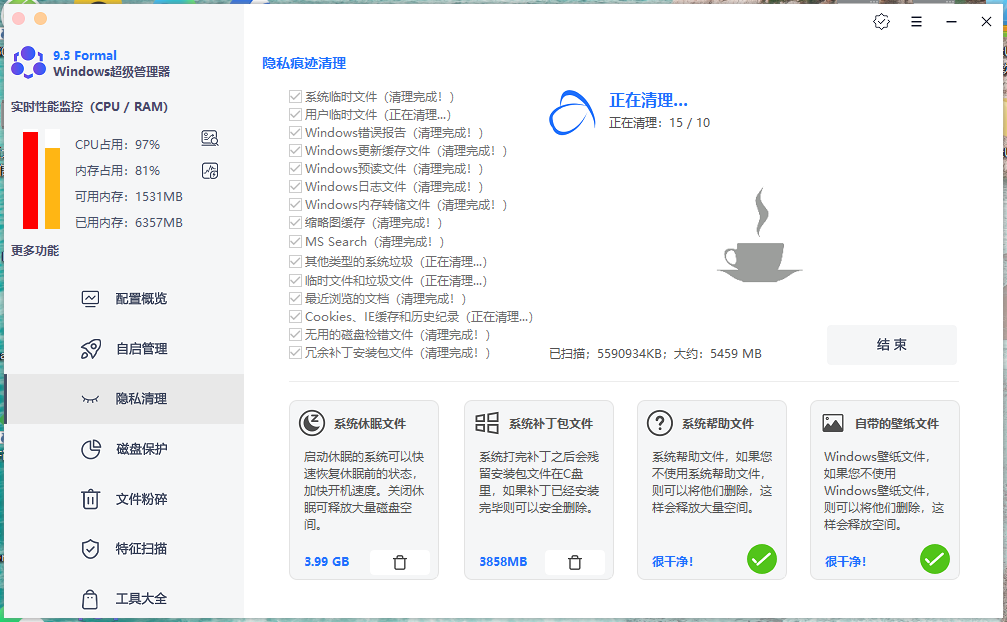Click the 文件粉碎 trash bin icon
Screen dimensions: 1007x622
(91, 499)
